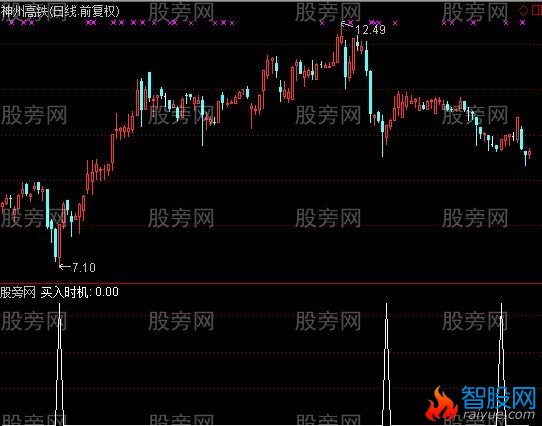Click the red diamond icon at chart corner
This screenshot has width=542, height=426.
coord(524,10)
